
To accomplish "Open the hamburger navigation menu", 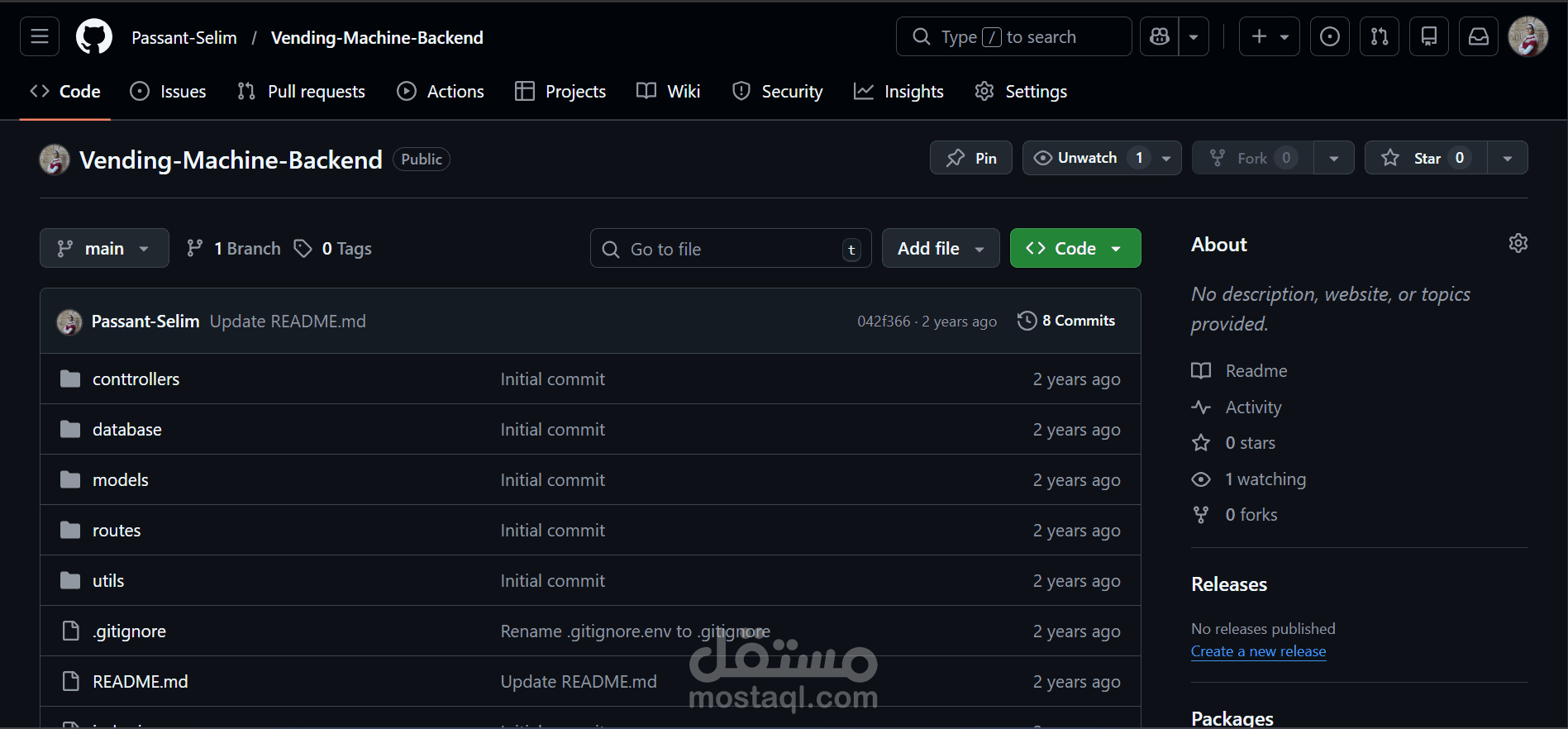I will click(40, 37).
